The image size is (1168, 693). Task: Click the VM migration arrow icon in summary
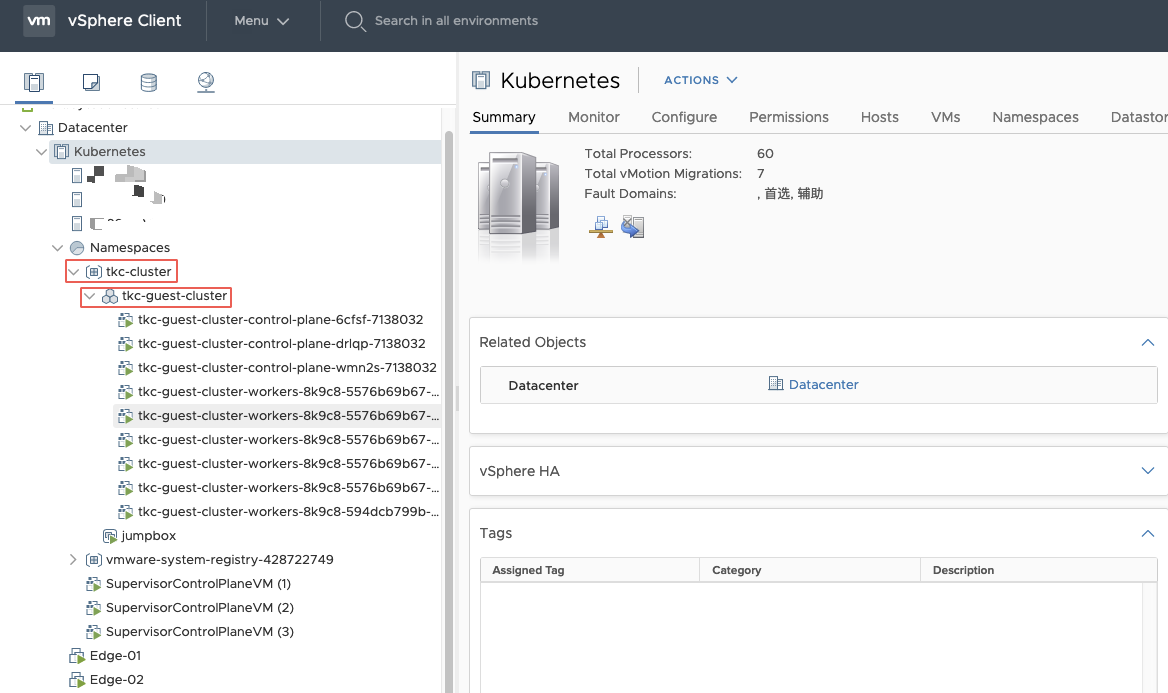click(x=632, y=227)
